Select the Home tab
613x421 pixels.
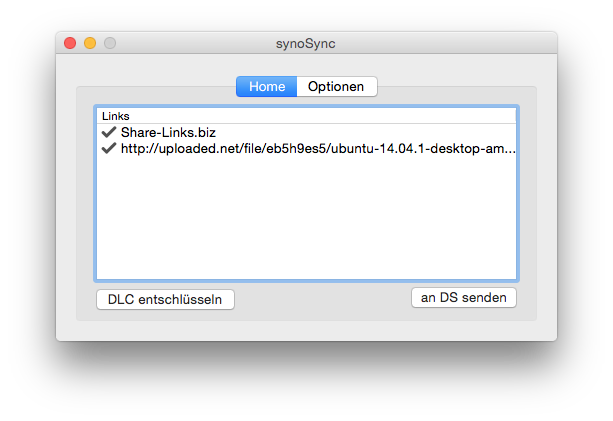(x=267, y=86)
